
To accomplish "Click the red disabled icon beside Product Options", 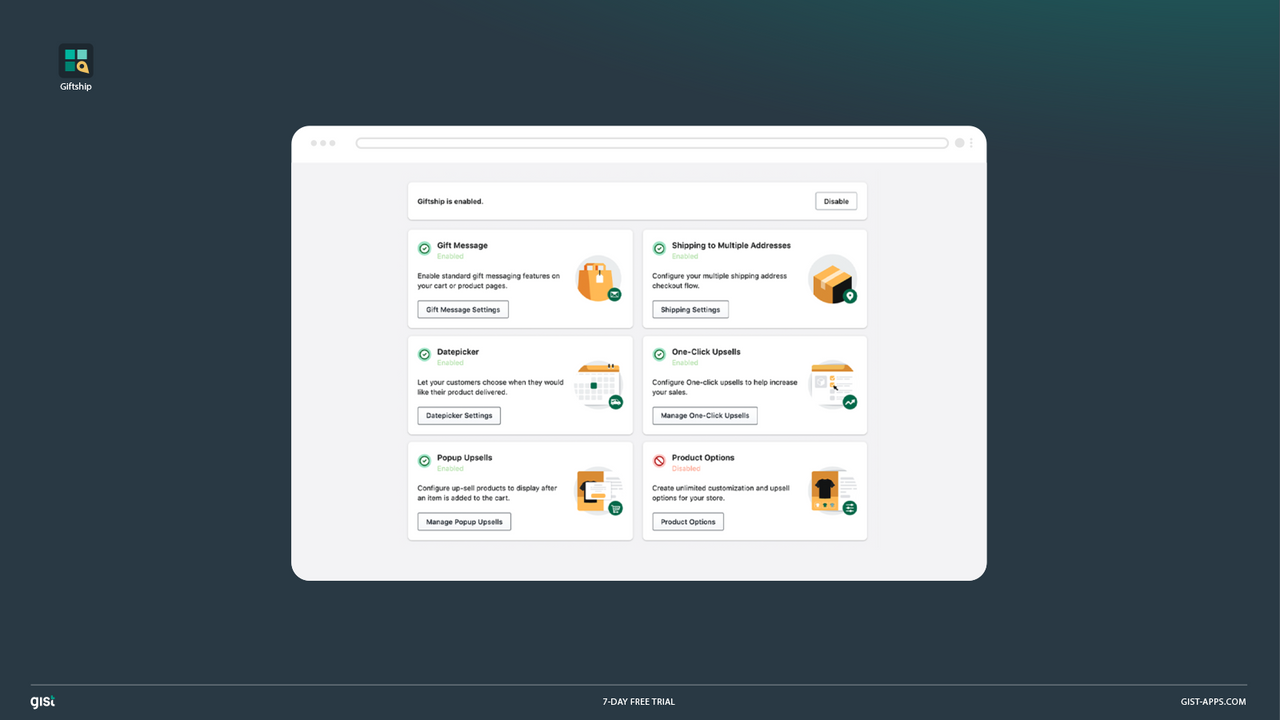I will coord(659,460).
